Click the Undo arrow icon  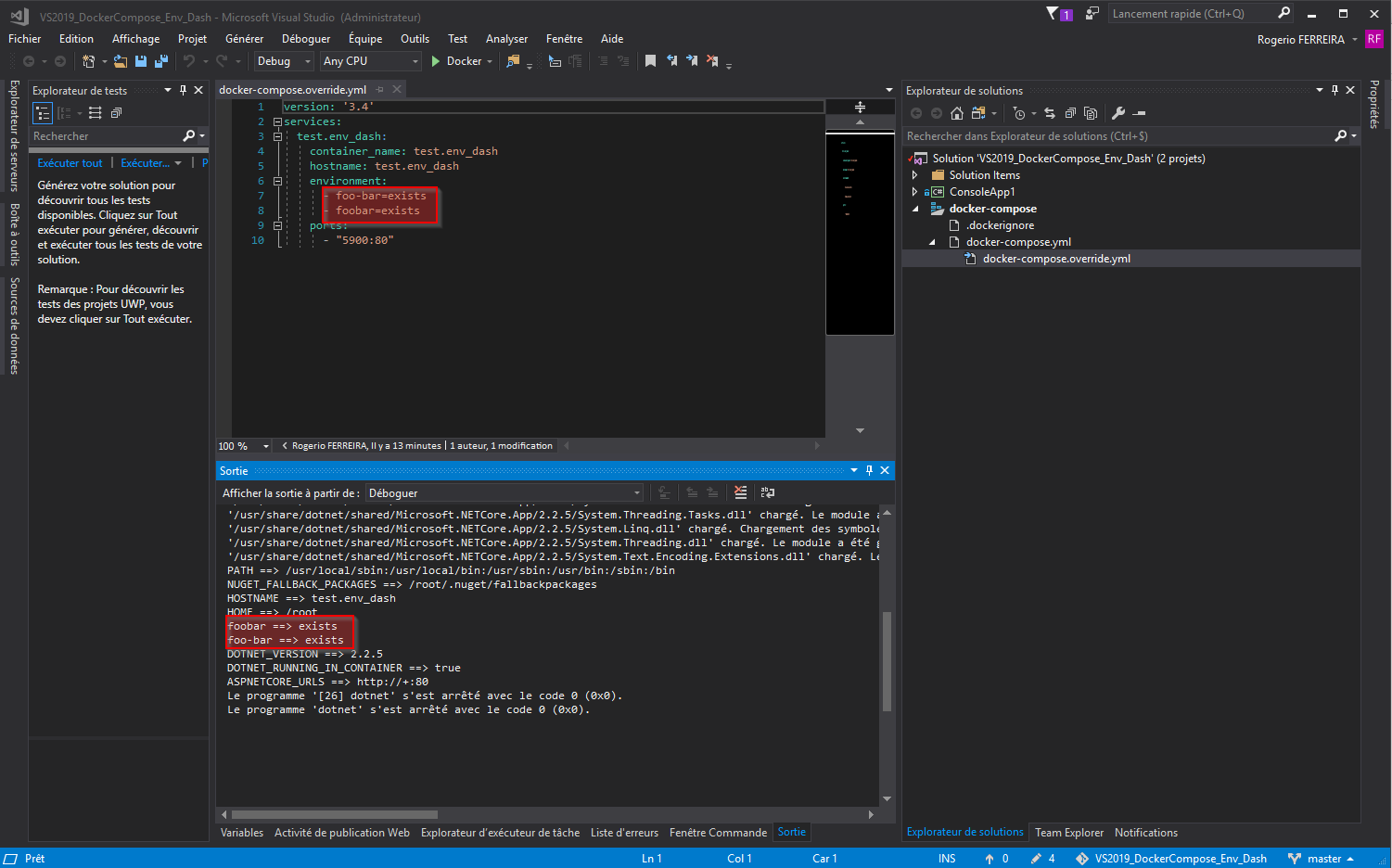(189, 61)
